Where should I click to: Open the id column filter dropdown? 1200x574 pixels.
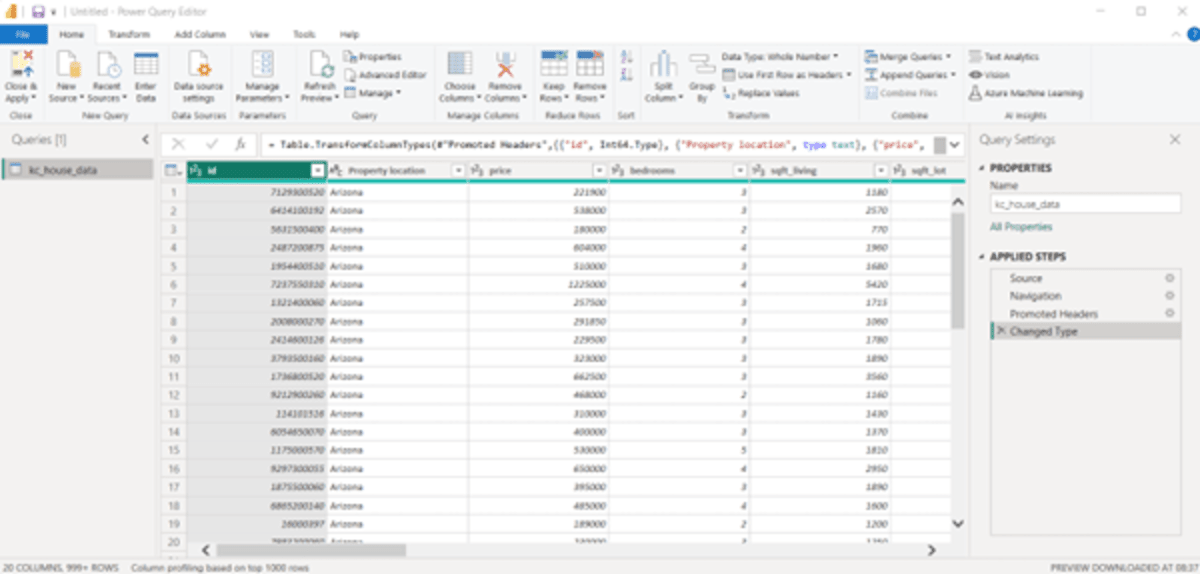pyautogui.click(x=318, y=171)
